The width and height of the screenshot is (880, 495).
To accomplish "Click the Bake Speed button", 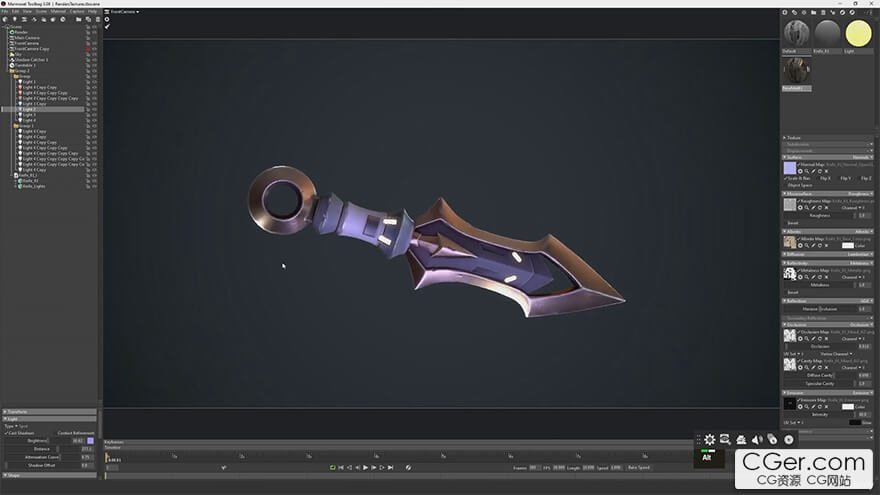I will 638,467.
